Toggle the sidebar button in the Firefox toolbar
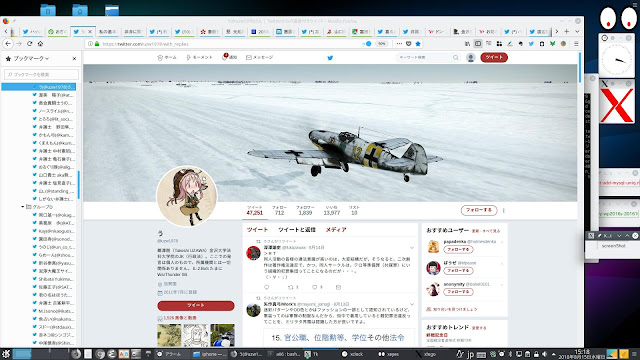 click(478, 44)
